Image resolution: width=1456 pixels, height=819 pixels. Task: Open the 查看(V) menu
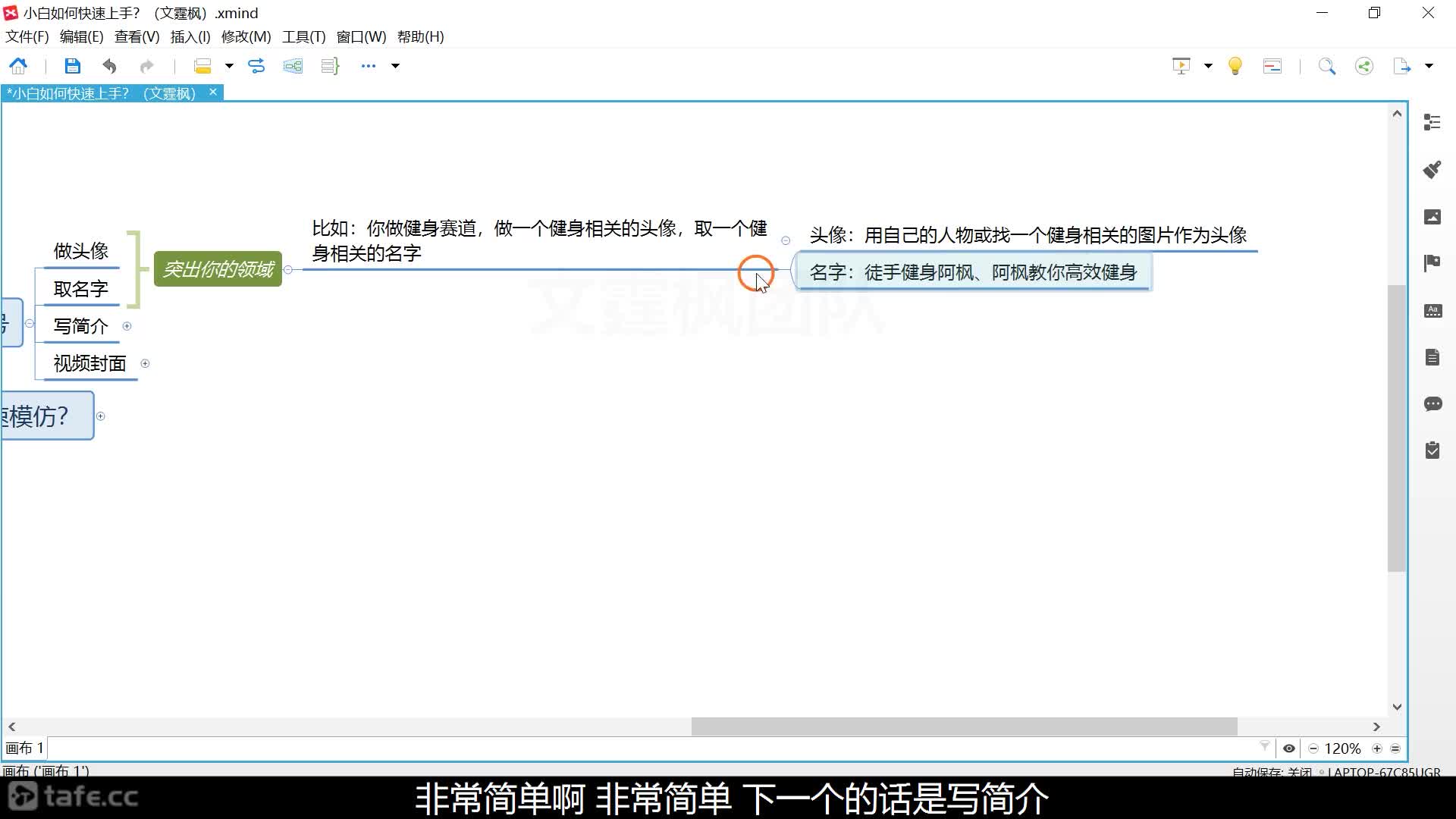(136, 36)
